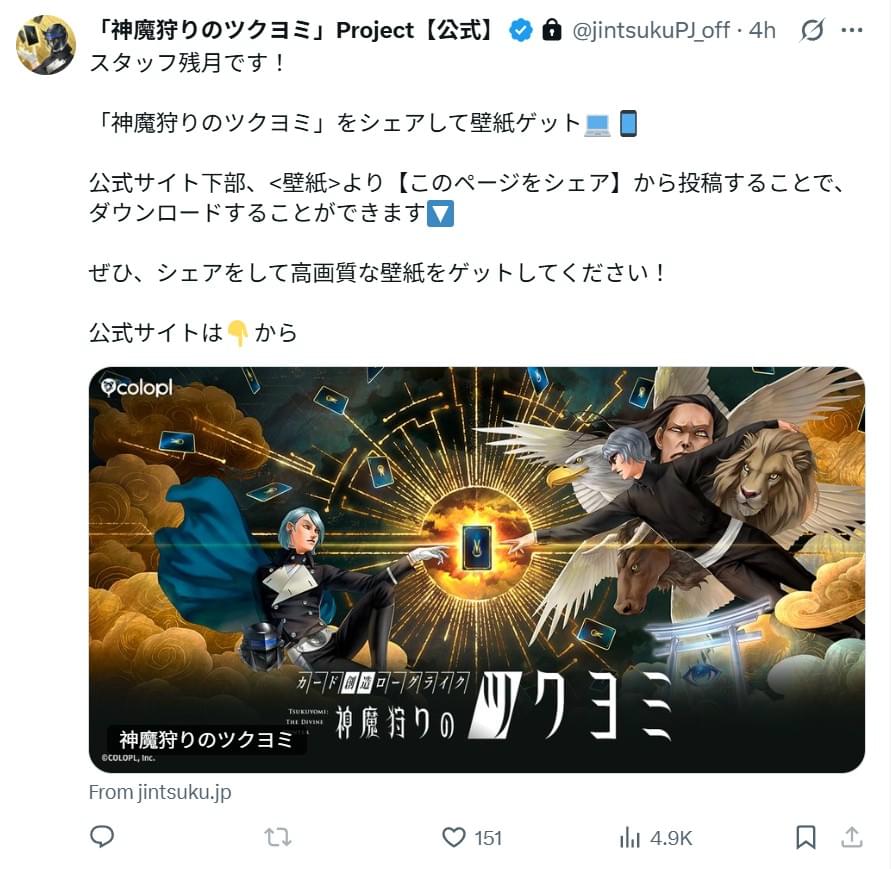
Task: Open the three-dot more options menu
Action: (852, 30)
